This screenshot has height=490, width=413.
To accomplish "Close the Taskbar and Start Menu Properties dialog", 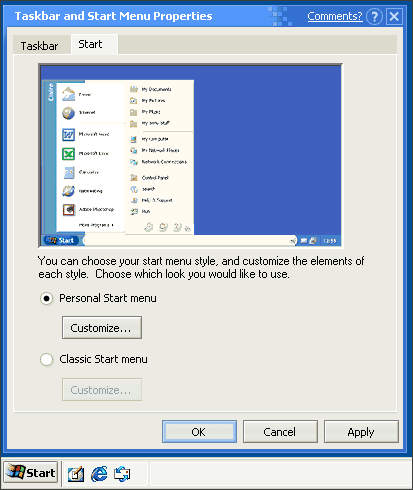I will (394, 16).
